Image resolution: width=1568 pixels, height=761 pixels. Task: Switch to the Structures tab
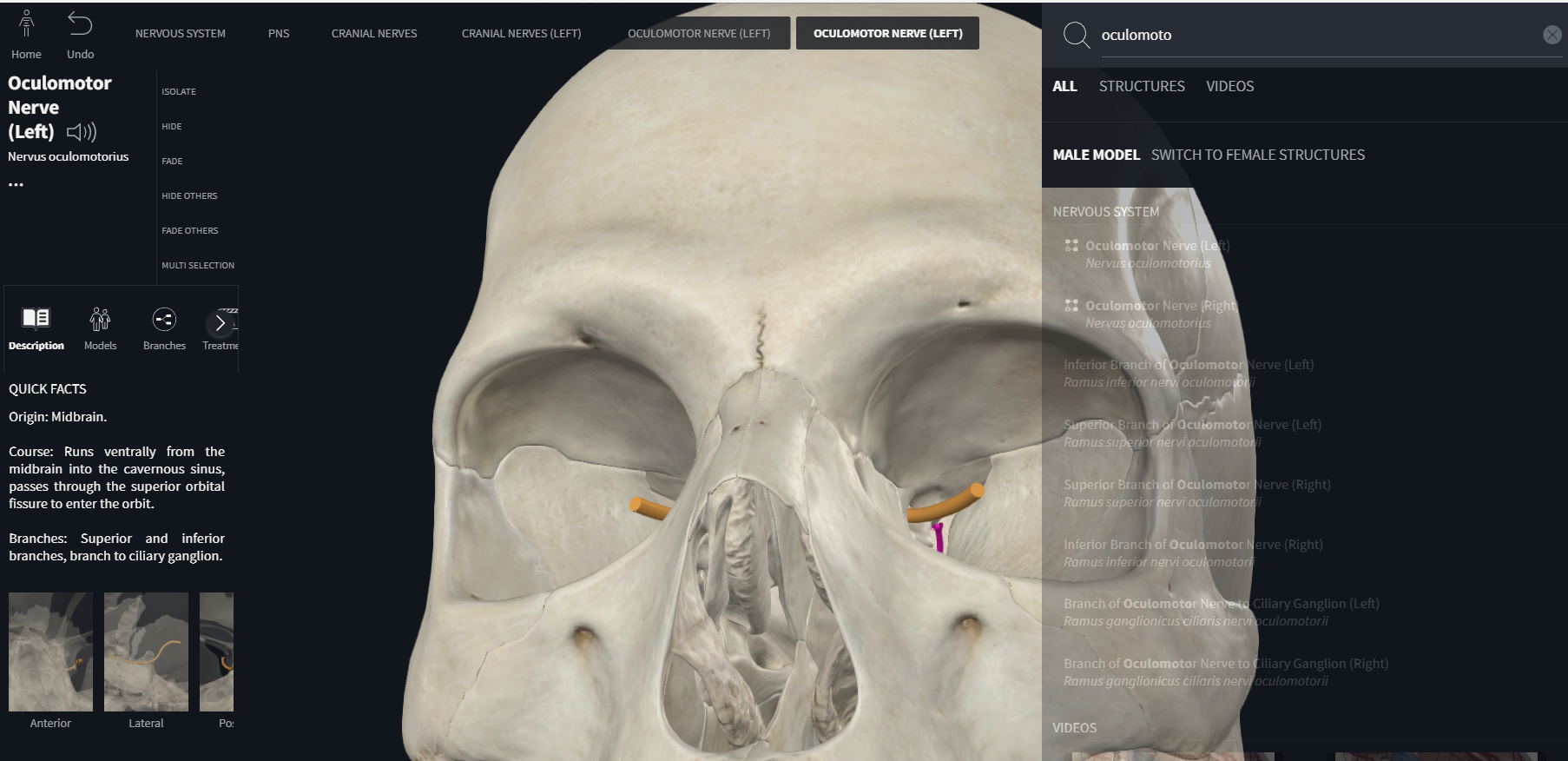[1142, 86]
